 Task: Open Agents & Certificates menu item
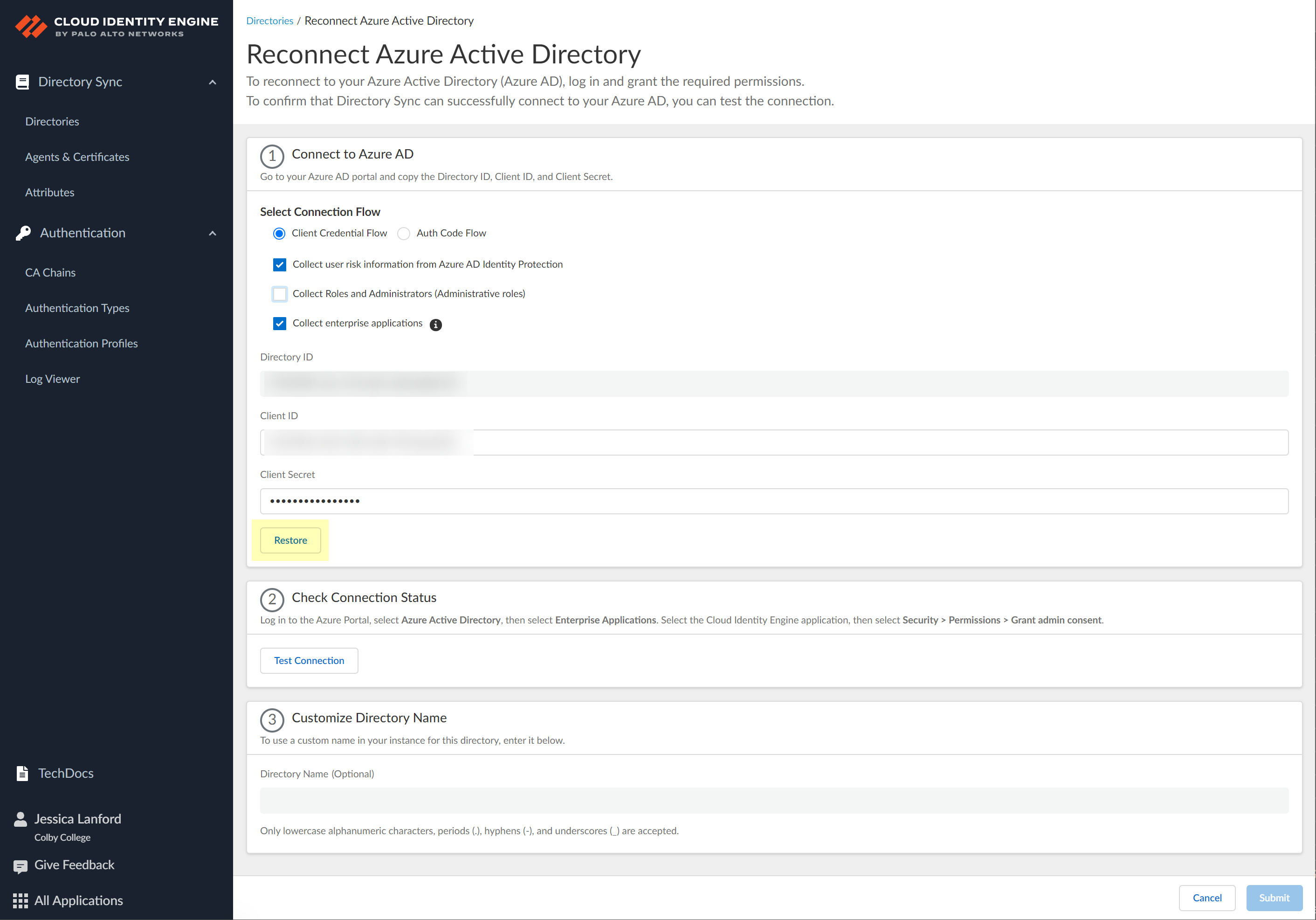point(77,157)
